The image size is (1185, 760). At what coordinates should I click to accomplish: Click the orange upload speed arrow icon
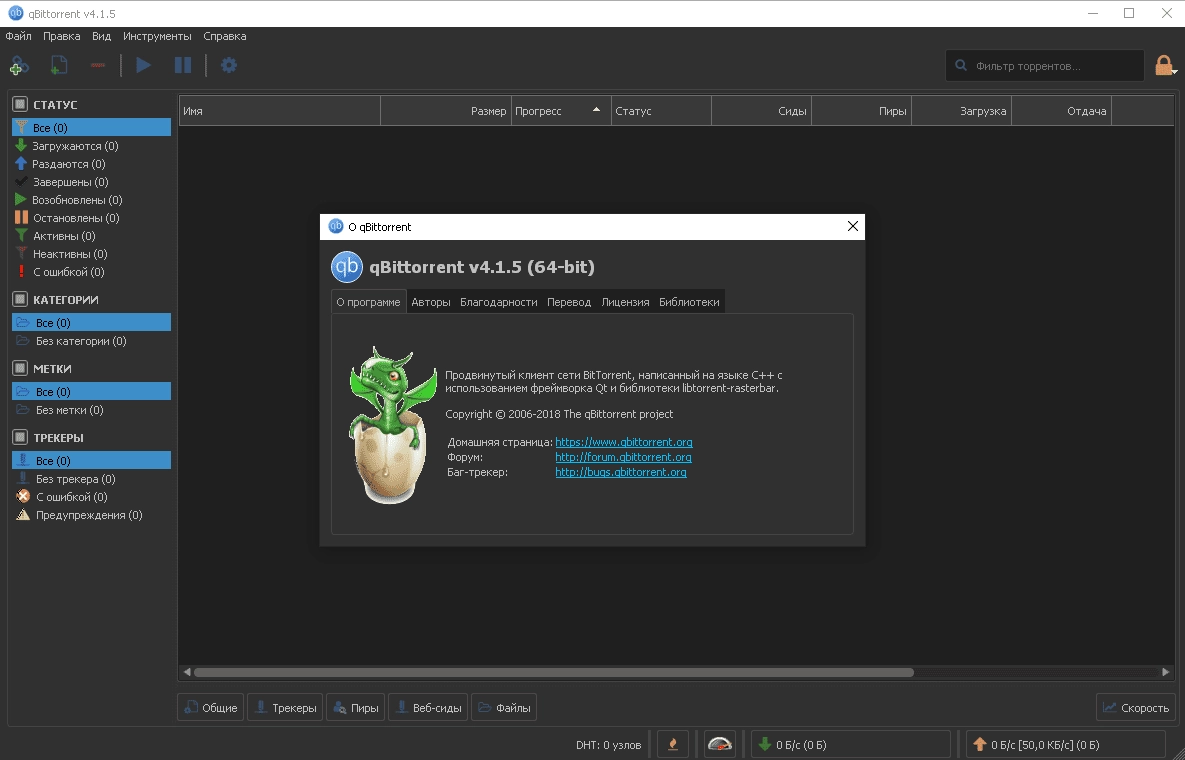[979, 745]
